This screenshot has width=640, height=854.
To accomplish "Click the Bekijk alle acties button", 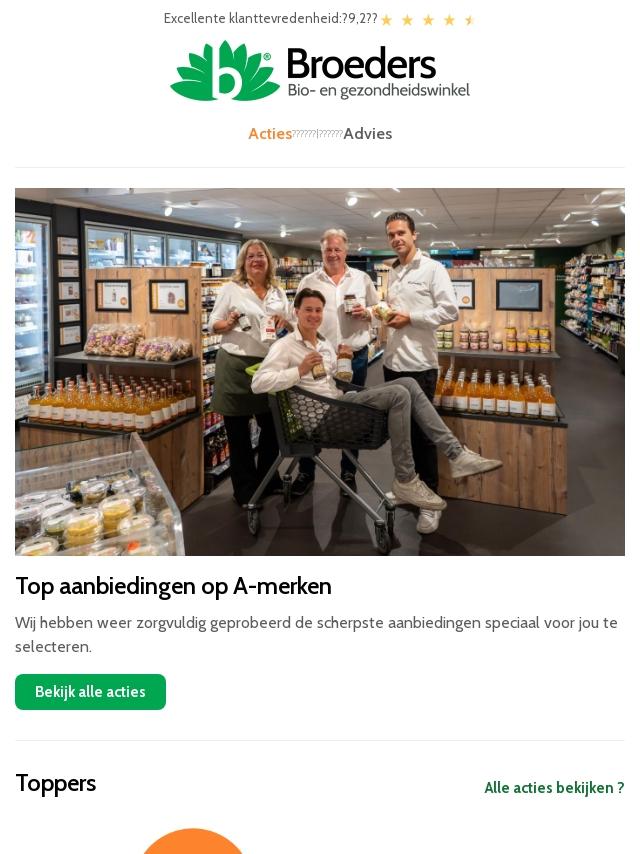I will 90,692.
